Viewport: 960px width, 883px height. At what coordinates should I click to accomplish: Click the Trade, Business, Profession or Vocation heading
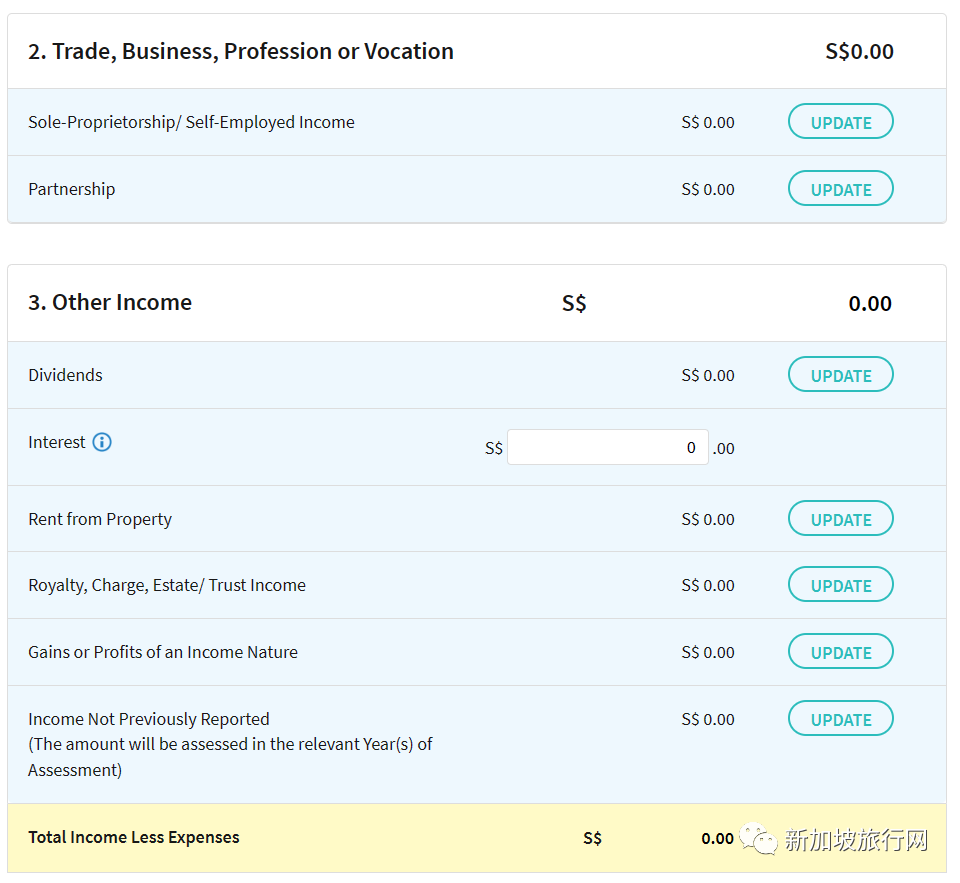coord(241,51)
